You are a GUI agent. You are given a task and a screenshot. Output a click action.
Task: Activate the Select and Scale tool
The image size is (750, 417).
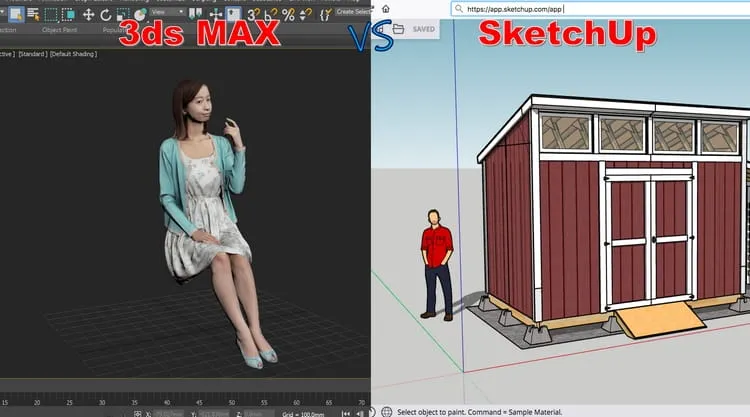(x=123, y=15)
